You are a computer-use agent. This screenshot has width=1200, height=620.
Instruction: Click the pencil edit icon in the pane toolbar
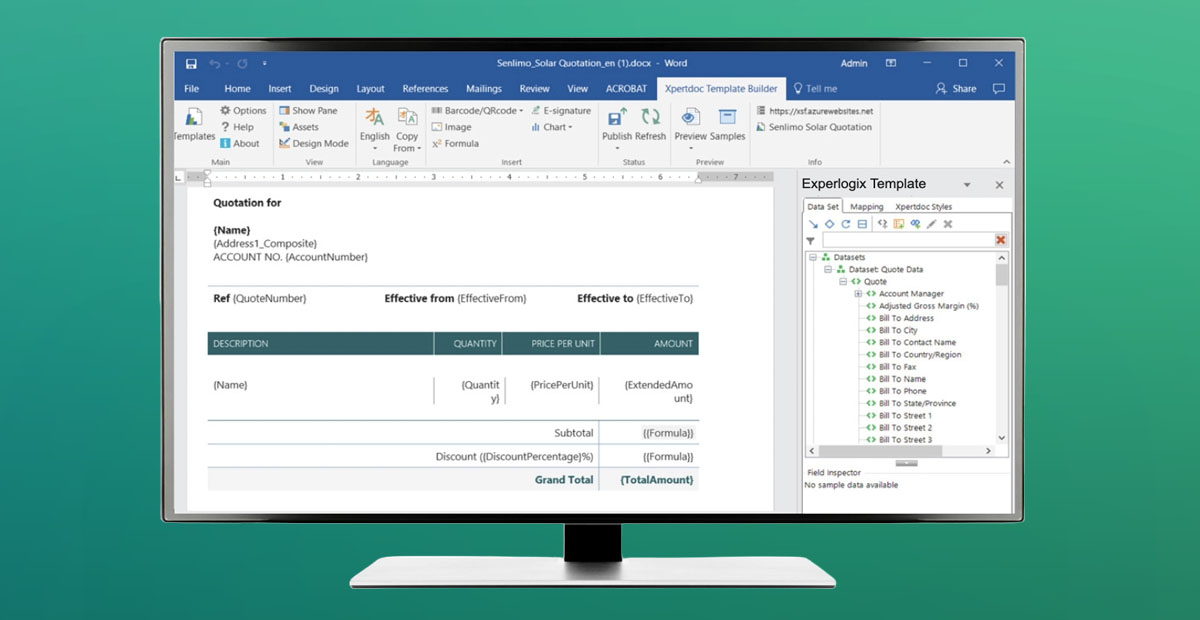[x=931, y=224]
